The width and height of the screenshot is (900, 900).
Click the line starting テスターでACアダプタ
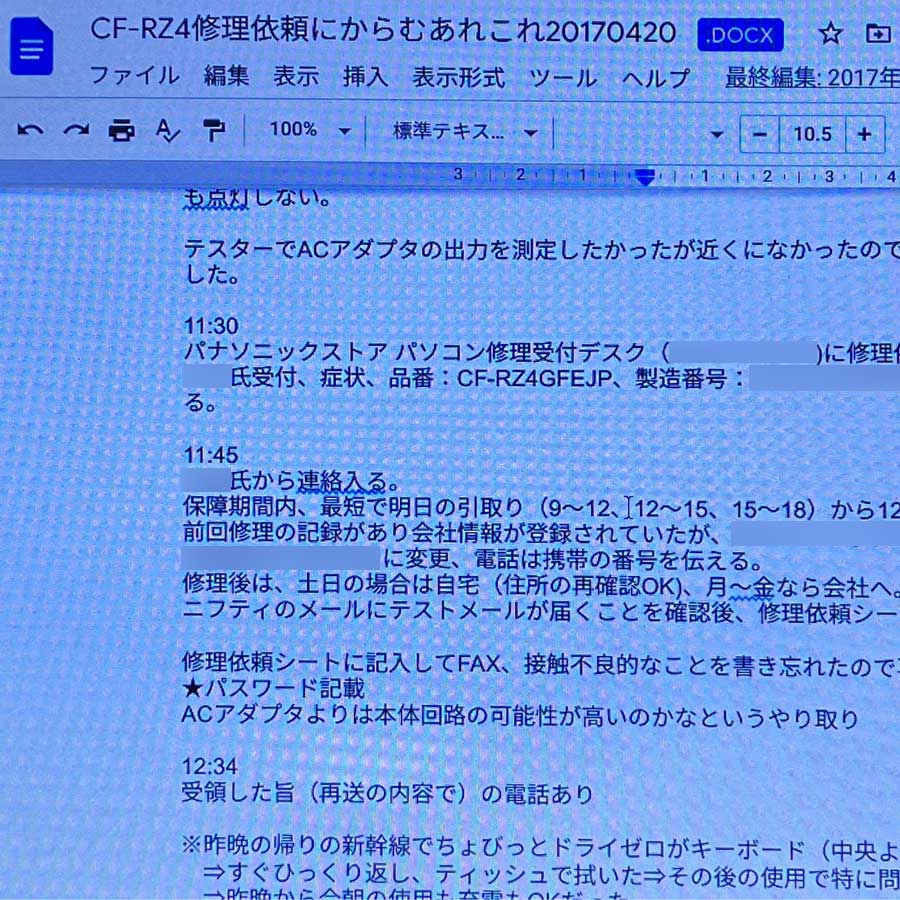(542, 250)
